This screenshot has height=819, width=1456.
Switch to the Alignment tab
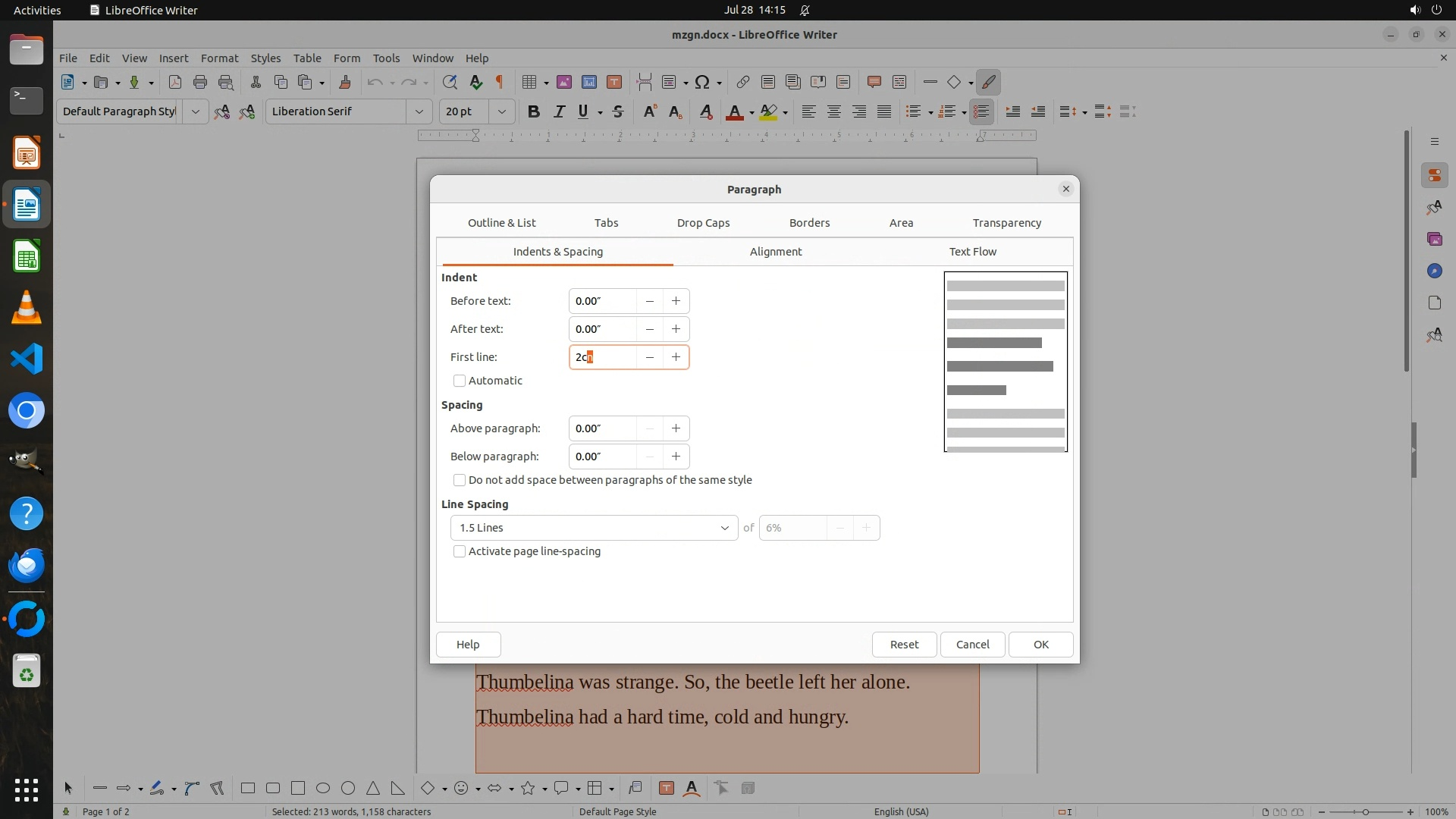775,252
